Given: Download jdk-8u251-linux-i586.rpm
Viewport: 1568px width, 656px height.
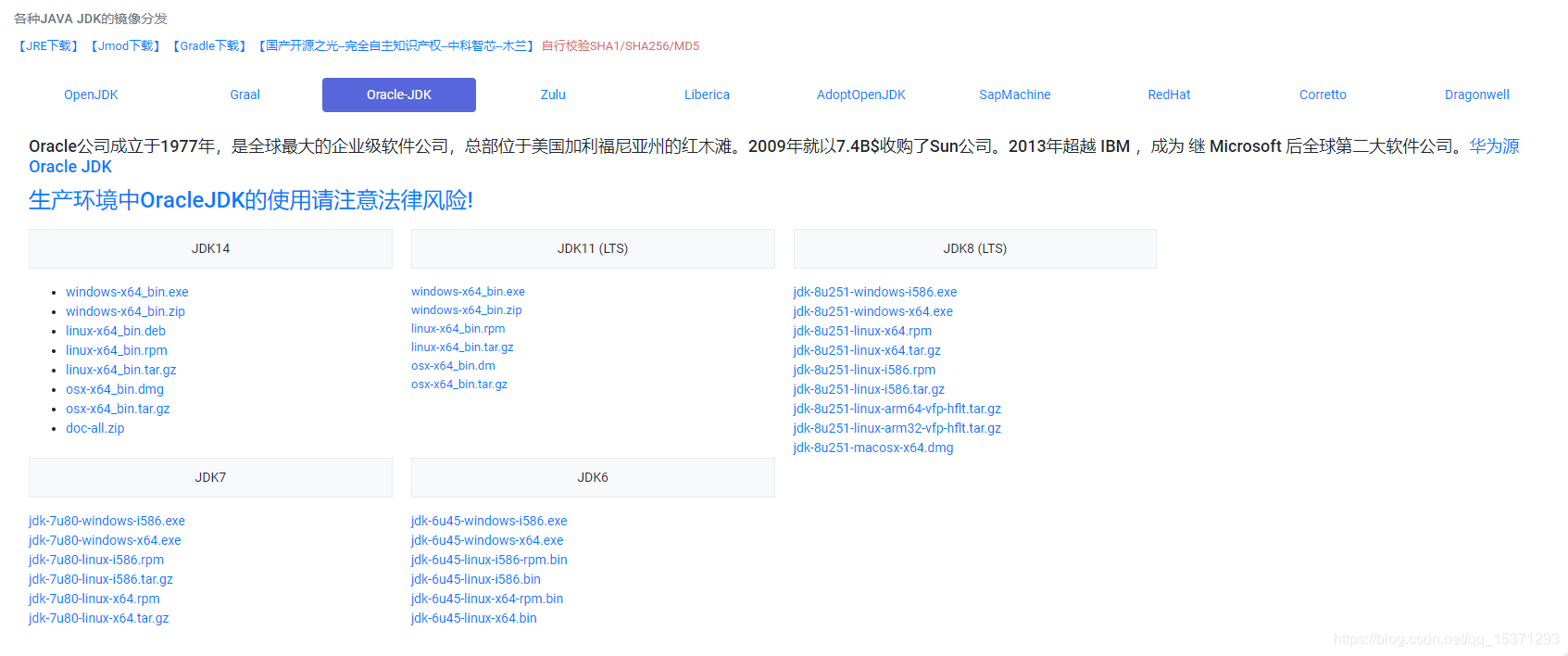Looking at the screenshot, I should pos(864,370).
